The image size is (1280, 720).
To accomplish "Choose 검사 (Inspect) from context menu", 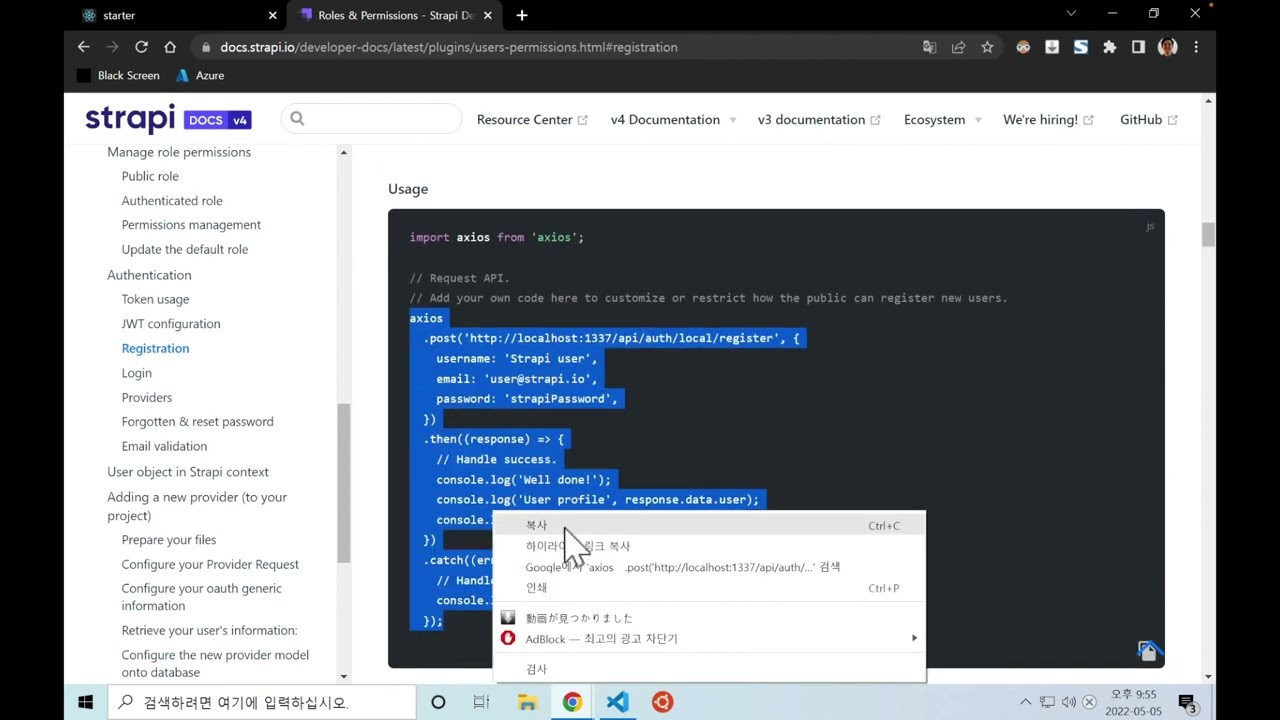I will 709,669.
